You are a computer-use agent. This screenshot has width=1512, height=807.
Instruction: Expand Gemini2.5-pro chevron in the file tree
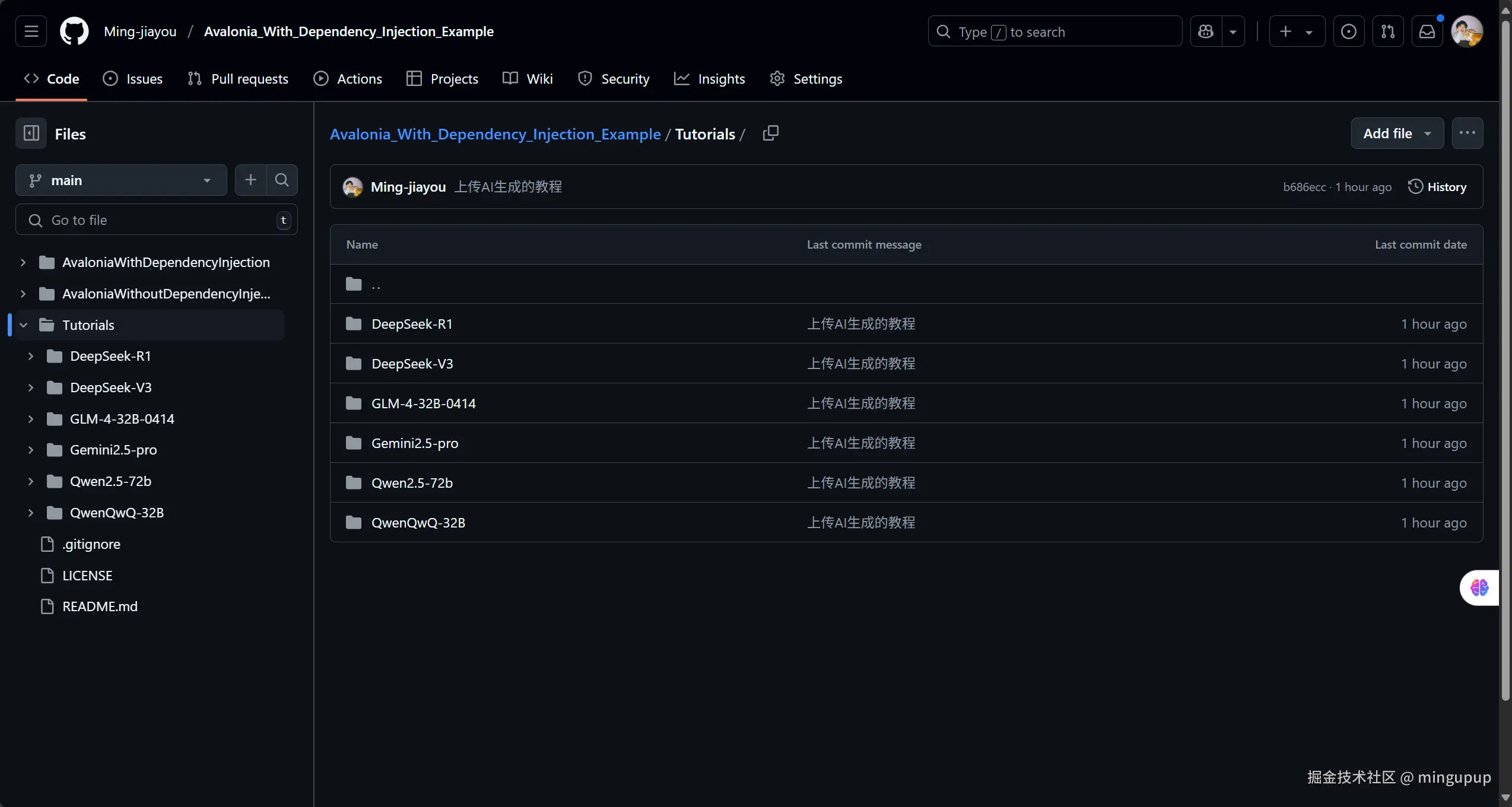pos(31,449)
